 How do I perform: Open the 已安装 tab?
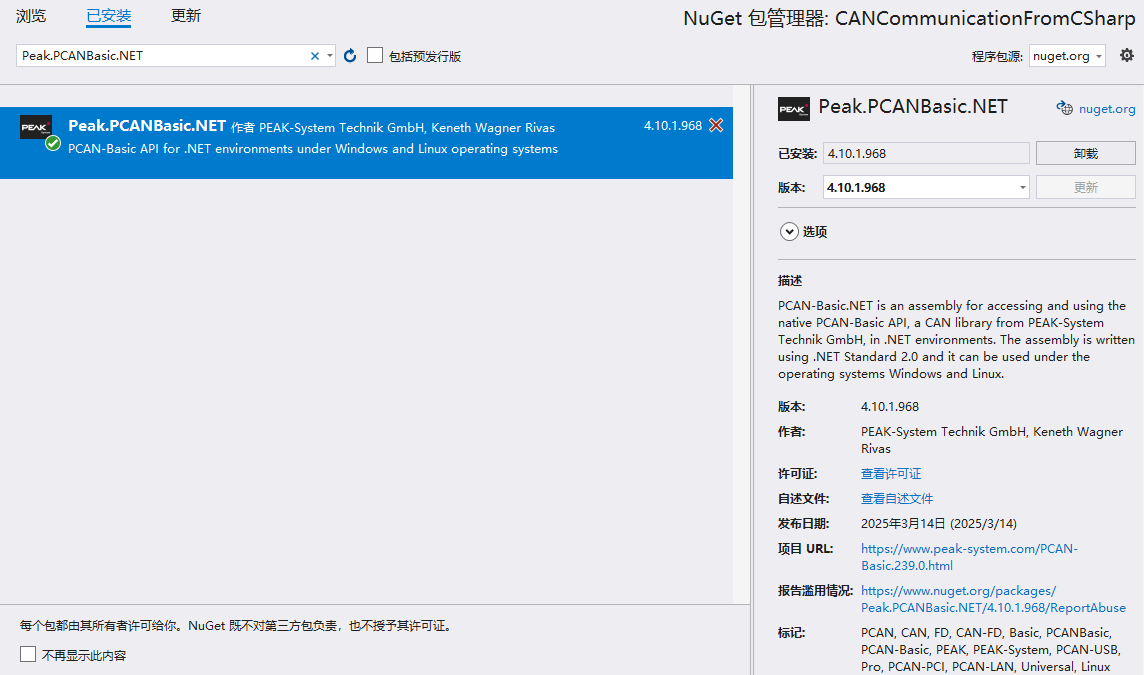pyautogui.click(x=108, y=16)
